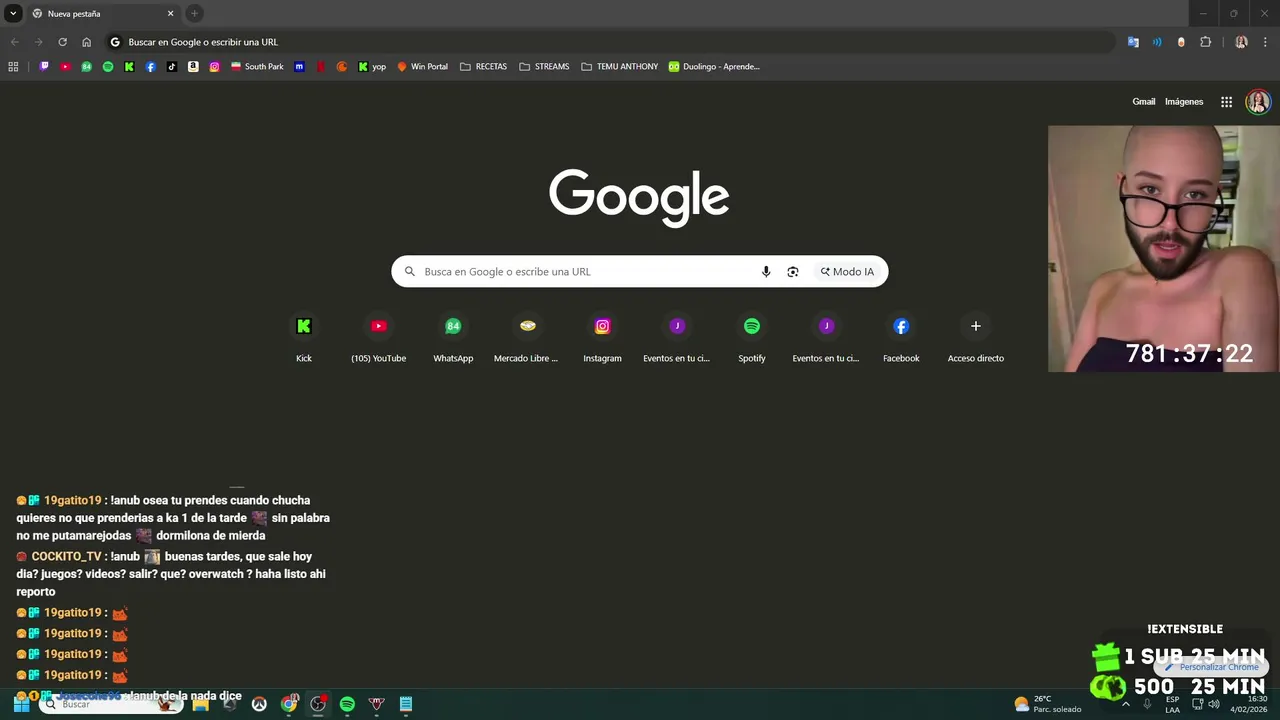Add a shortcut via Acceso directo

coord(976,338)
